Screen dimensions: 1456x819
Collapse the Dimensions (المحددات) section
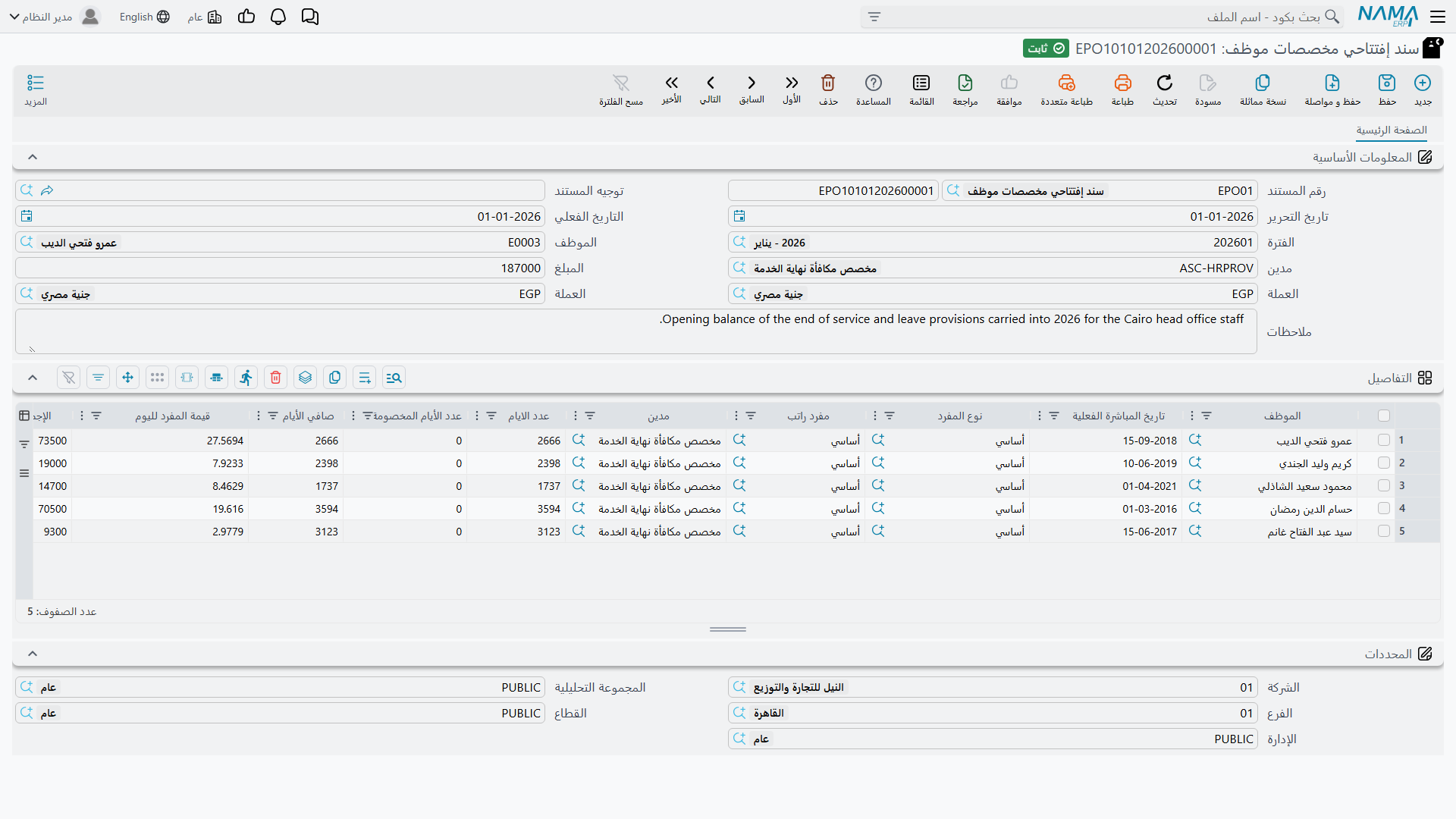(x=33, y=654)
